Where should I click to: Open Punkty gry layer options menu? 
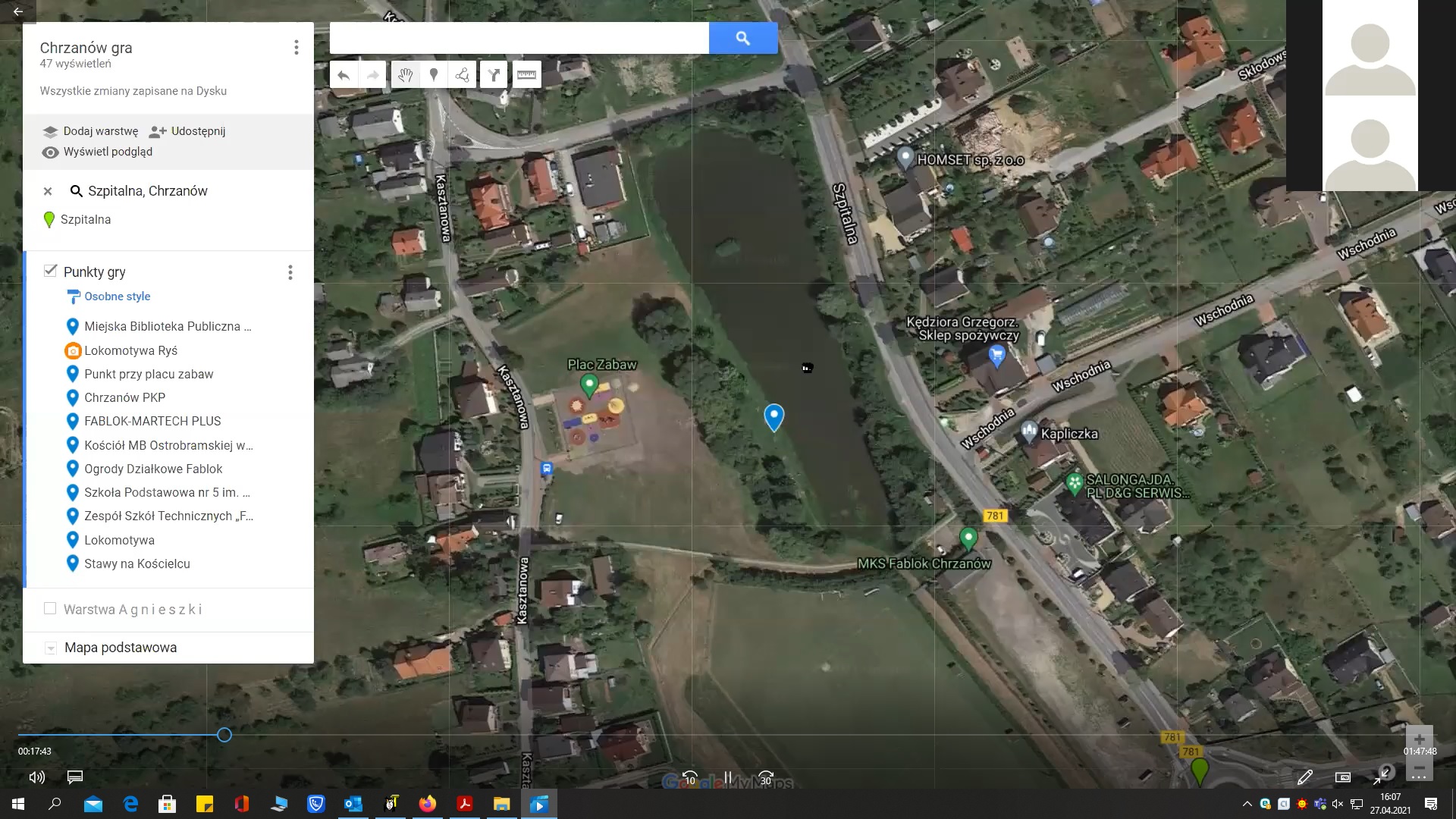click(x=290, y=272)
